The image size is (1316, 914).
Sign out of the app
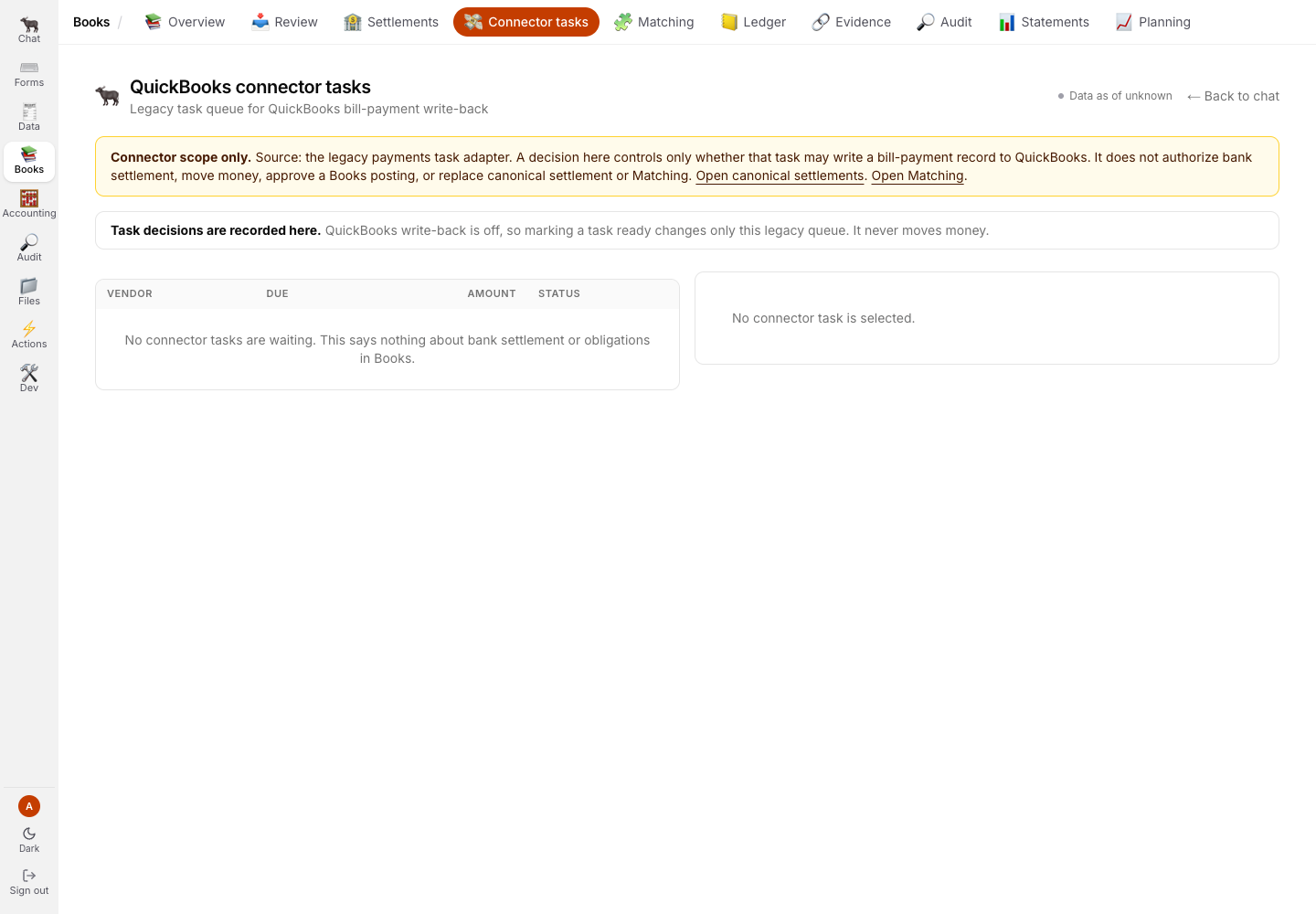click(29, 882)
